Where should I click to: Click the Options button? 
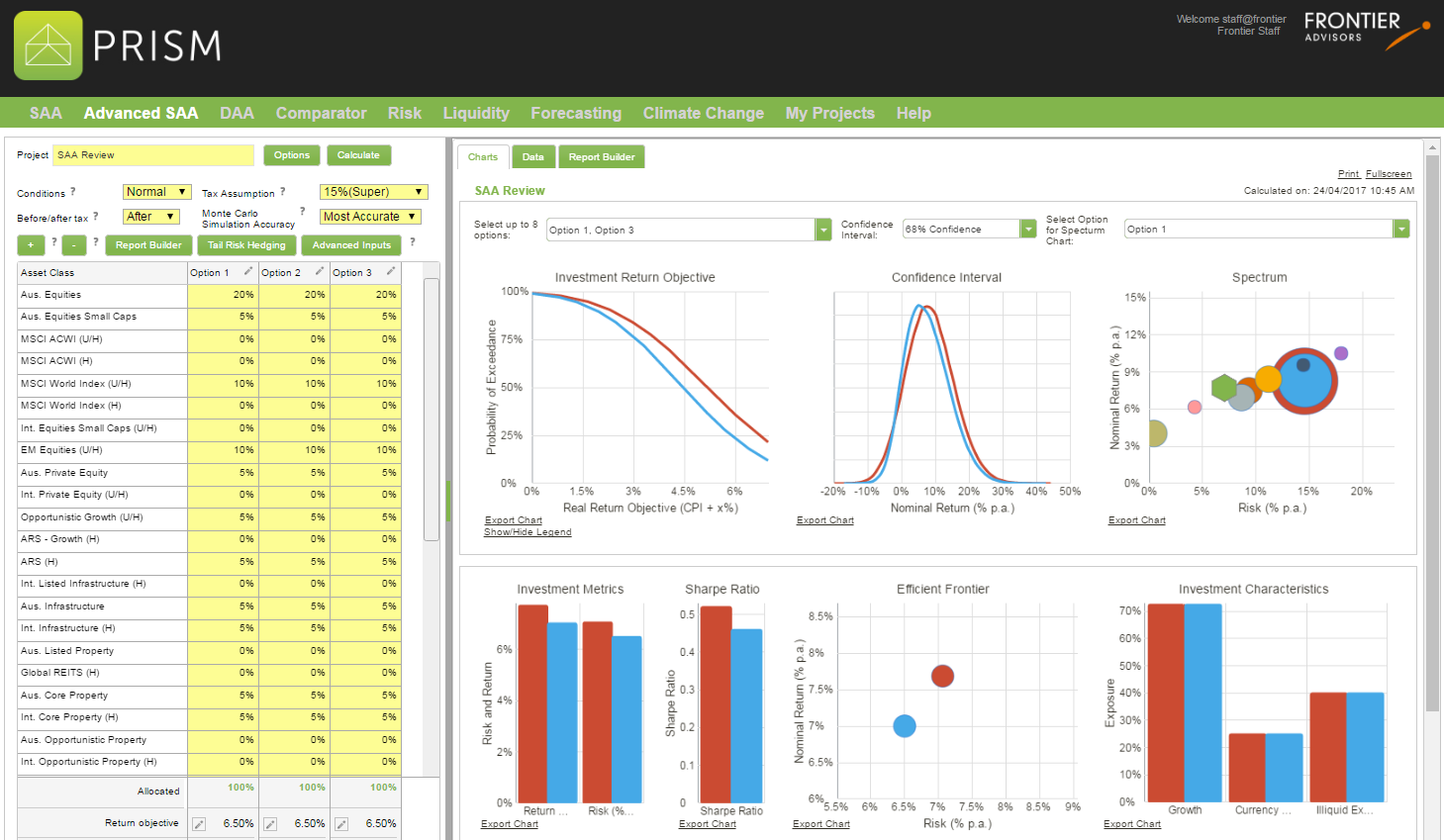pyautogui.click(x=292, y=155)
